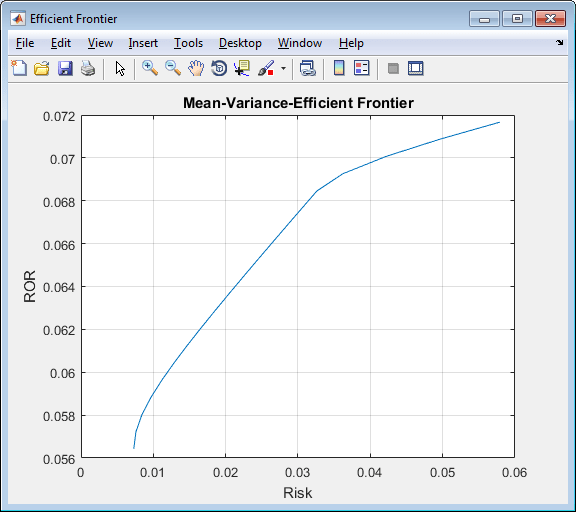The height and width of the screenshot is (512, 576).
Task: Turn on the Data Cursor tool
Action: click(x=242, y=68)
